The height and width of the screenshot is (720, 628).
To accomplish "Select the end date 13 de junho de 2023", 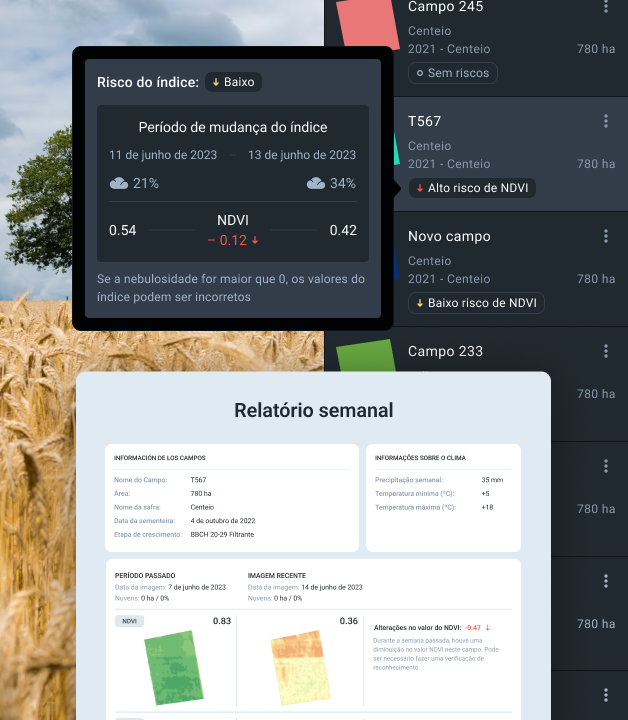I will 301,155.
